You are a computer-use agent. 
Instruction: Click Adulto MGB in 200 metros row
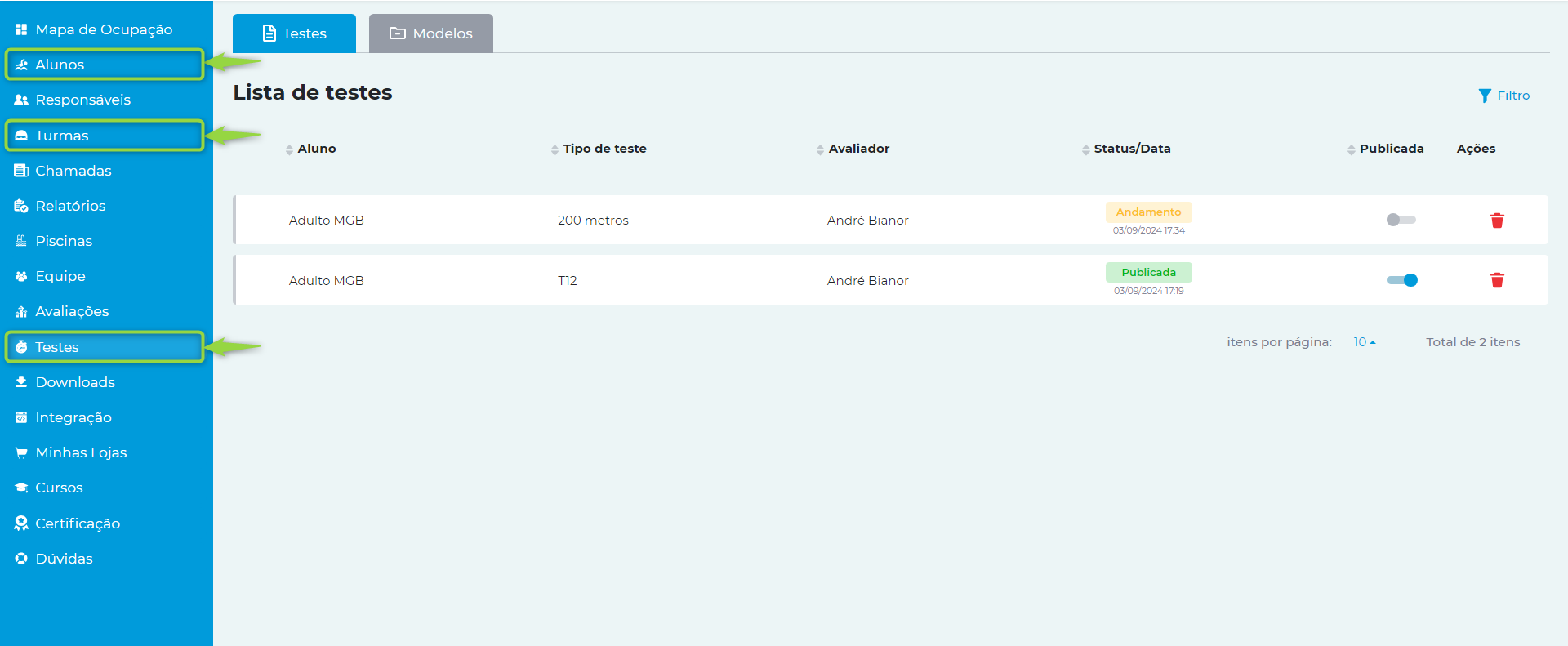click(327, 221)
